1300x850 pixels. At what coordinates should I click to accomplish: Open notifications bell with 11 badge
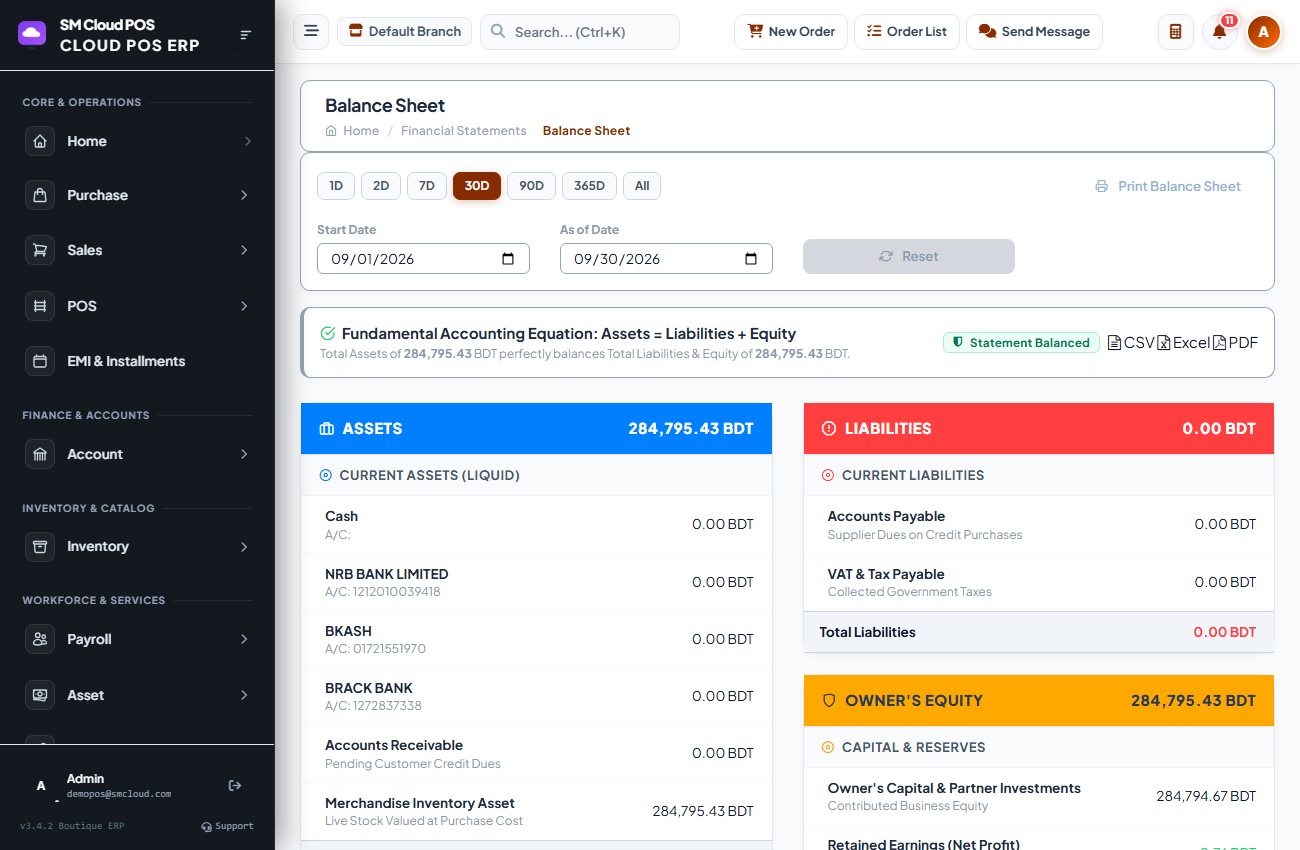coord(1219,32)
